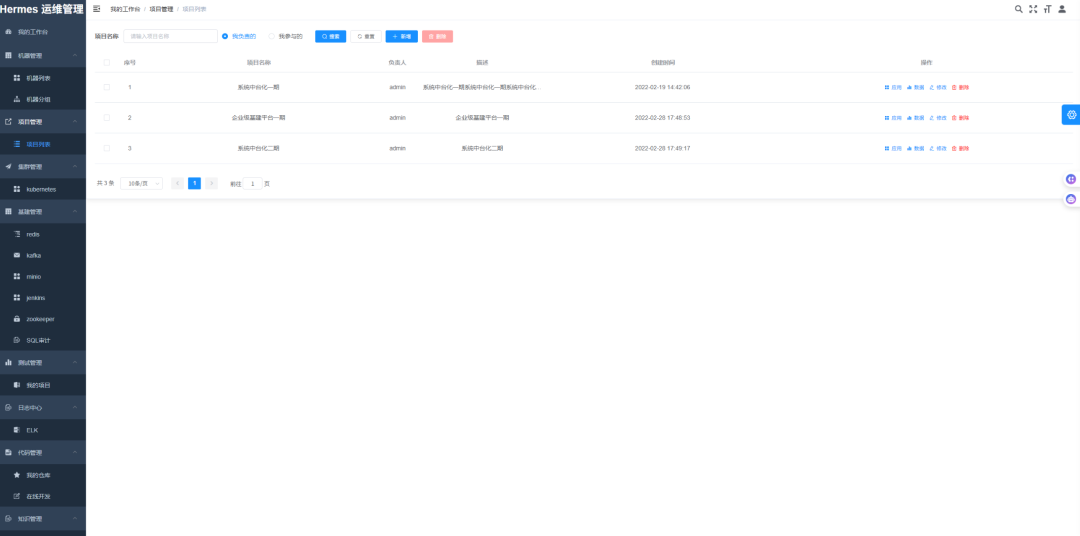1080x536 pixels.
Task: Click the blue 搜索 button
Action: [331, 37]
